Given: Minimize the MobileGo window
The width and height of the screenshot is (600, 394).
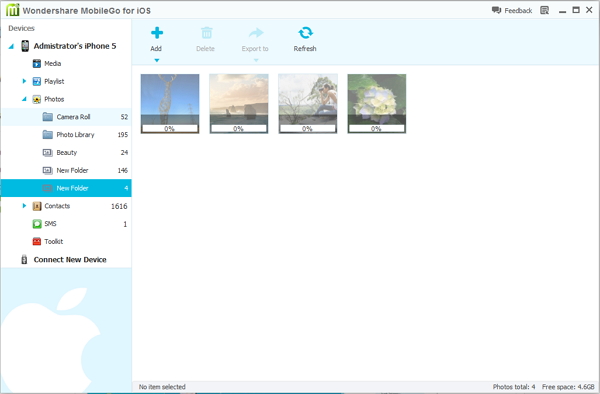Looking at the screenshot, I should (x=562, y=11).
